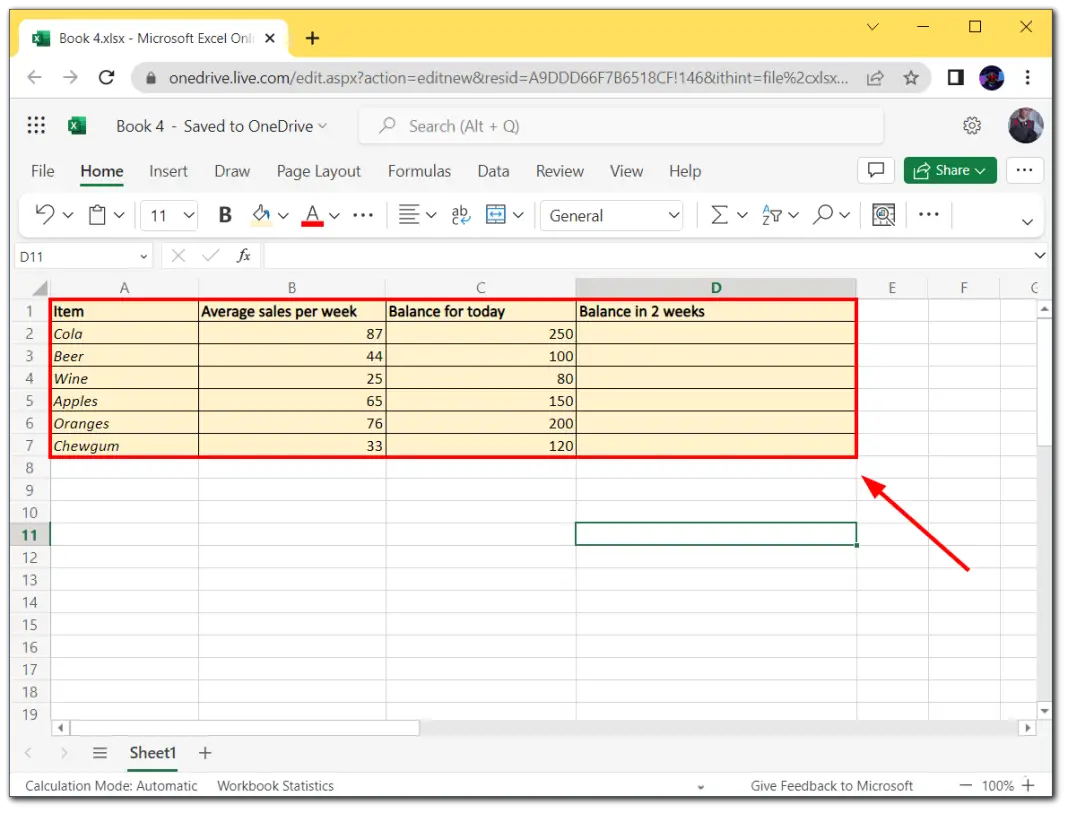Select the AutoSum sigma icon
Screen dimensions: 1068x813
pos(719,215)
